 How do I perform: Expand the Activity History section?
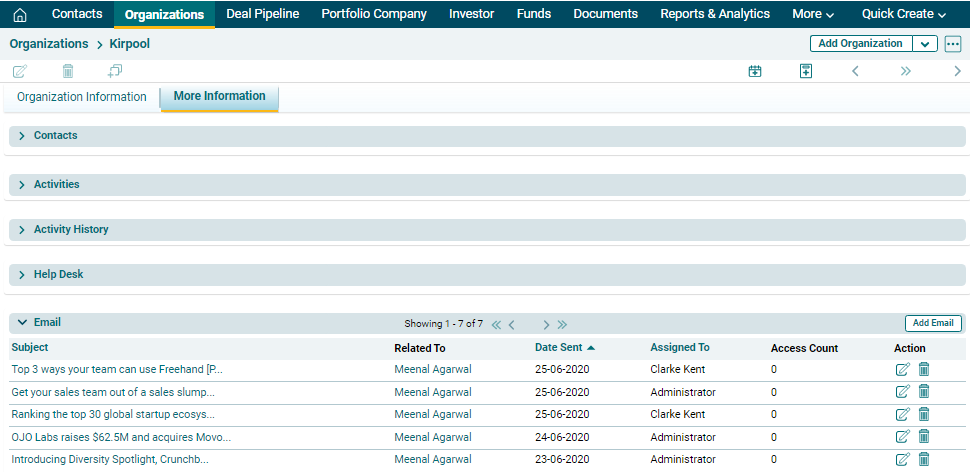coord(22,230)
